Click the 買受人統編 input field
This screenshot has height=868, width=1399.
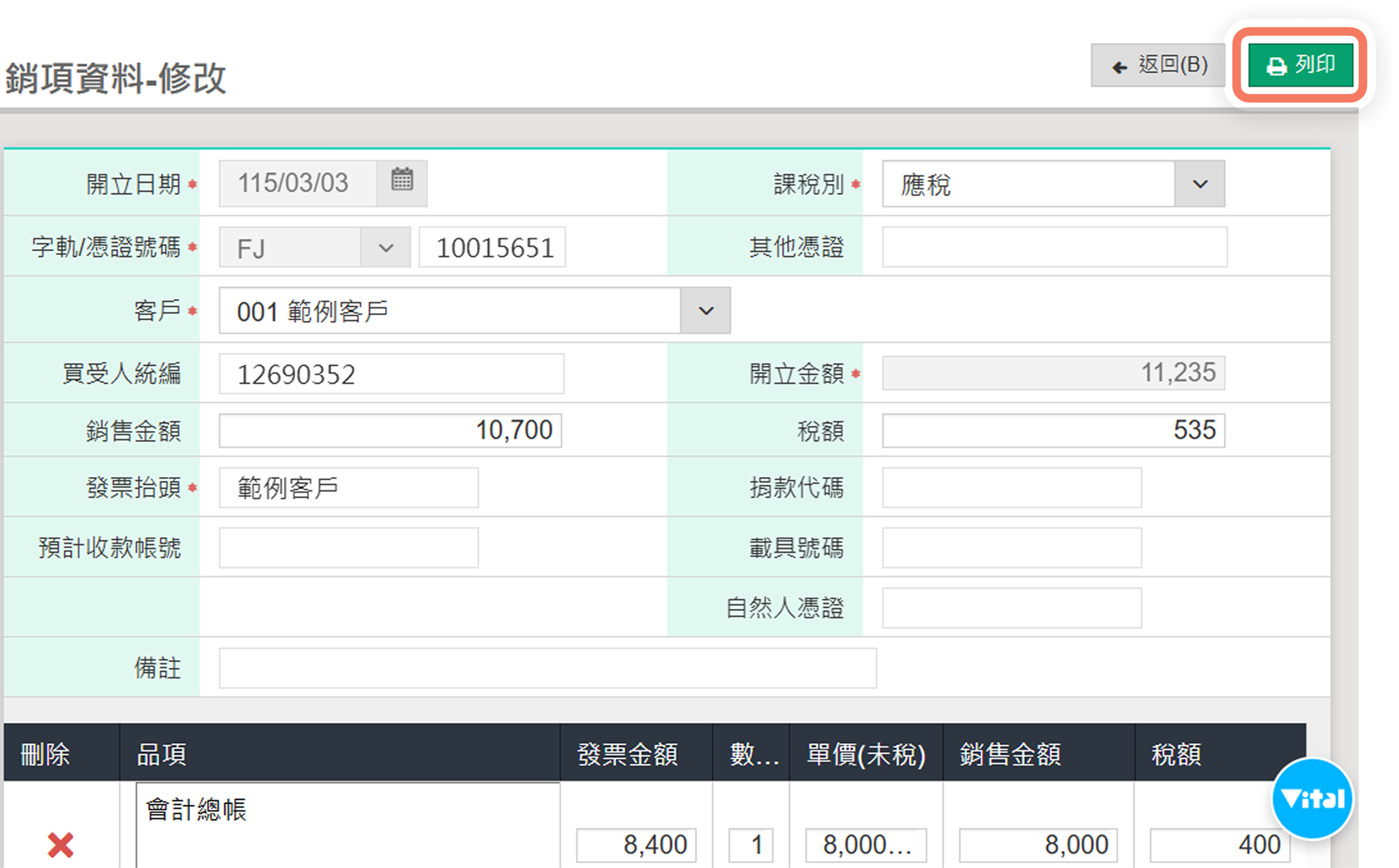391,374
